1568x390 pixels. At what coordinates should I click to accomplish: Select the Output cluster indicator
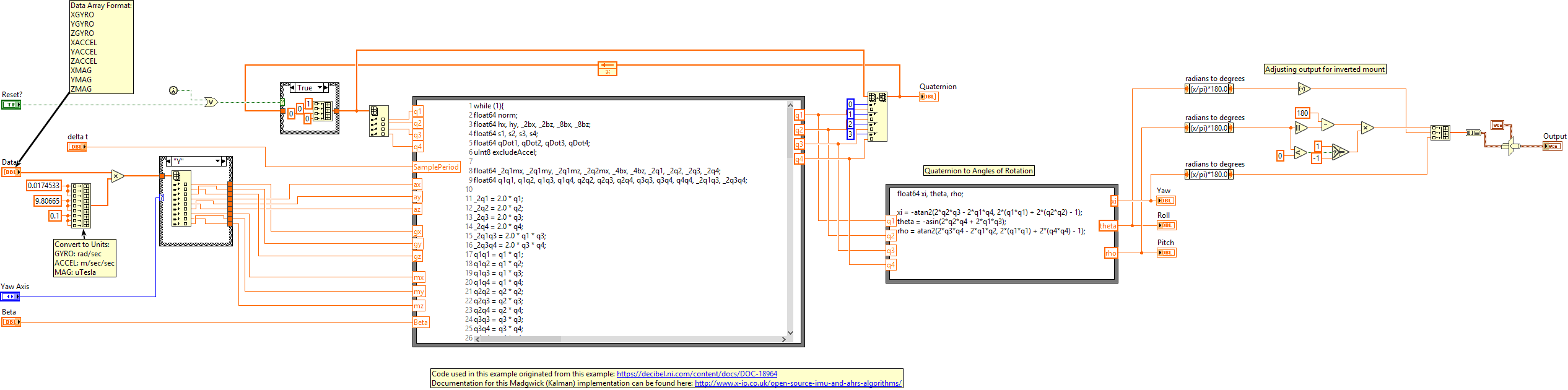coord(1552,146)
